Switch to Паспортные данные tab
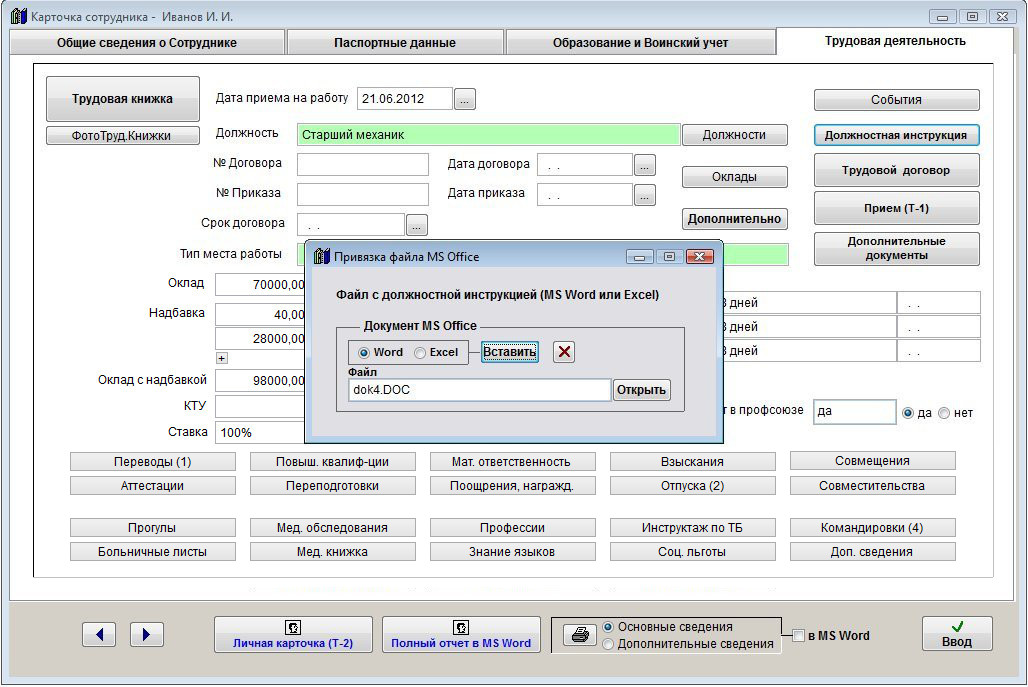 [x=395, y=43]
